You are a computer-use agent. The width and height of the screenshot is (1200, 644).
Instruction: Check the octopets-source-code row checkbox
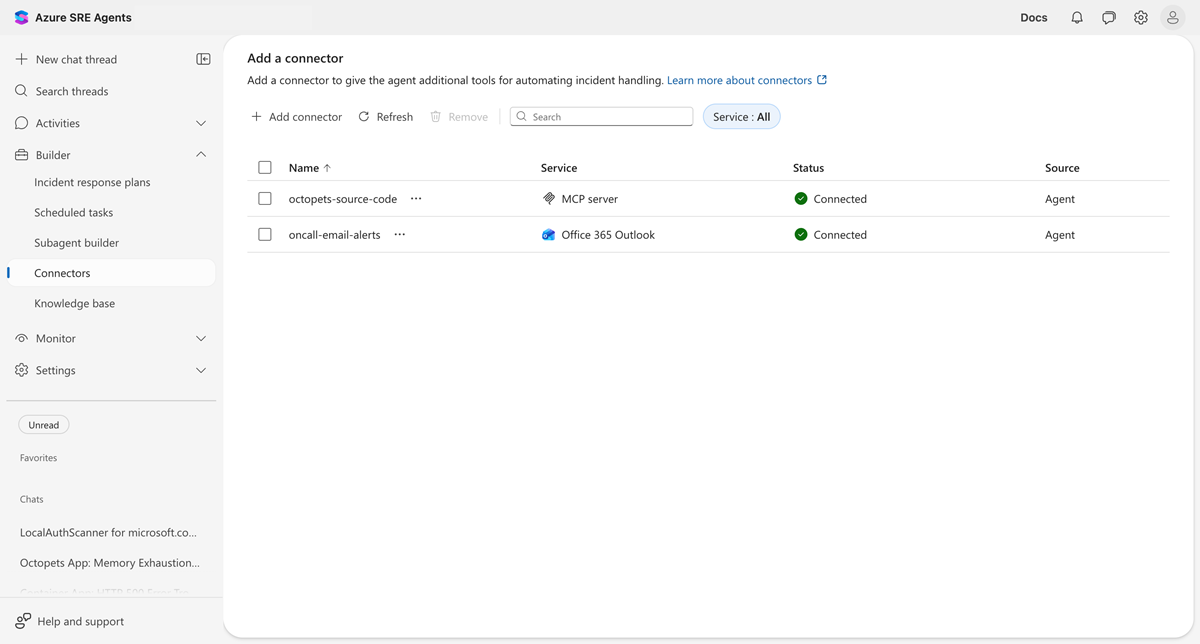265,199
